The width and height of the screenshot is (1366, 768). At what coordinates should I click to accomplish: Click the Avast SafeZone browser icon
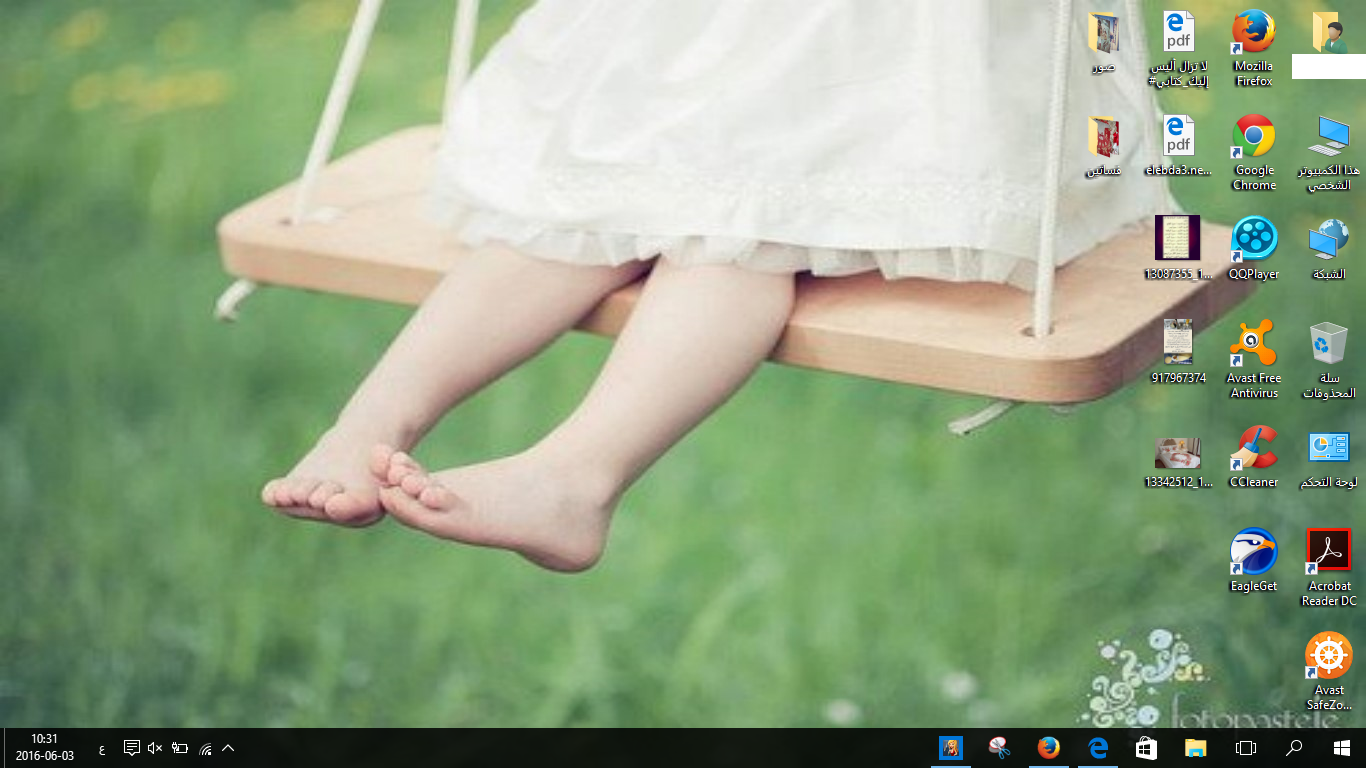coord(1329,656)
